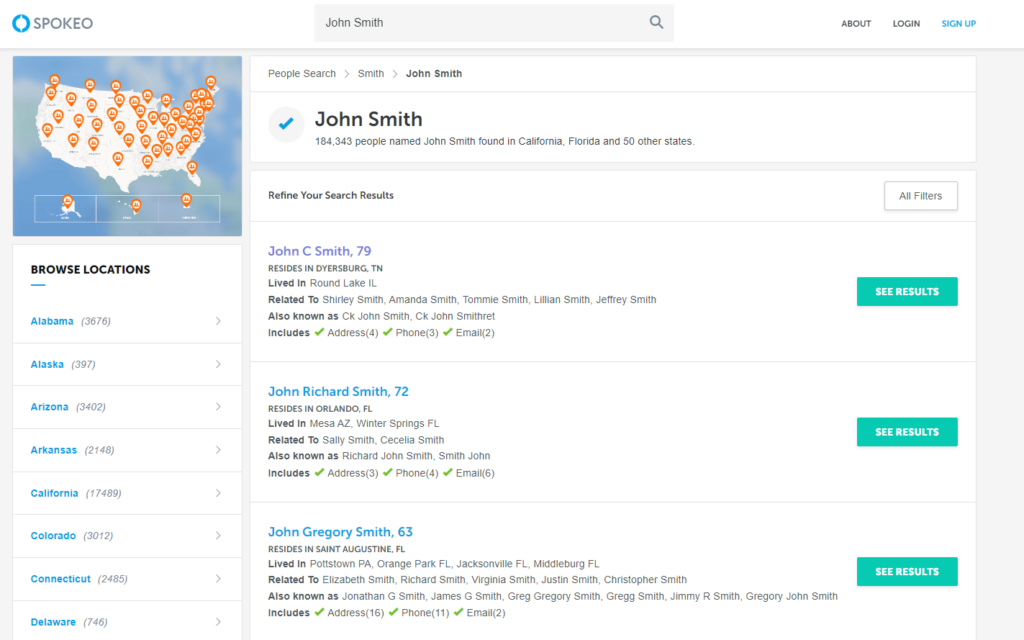Expand the Delaware location row arrow
This screenshot has width=1024, height=640.
point(218,622)
